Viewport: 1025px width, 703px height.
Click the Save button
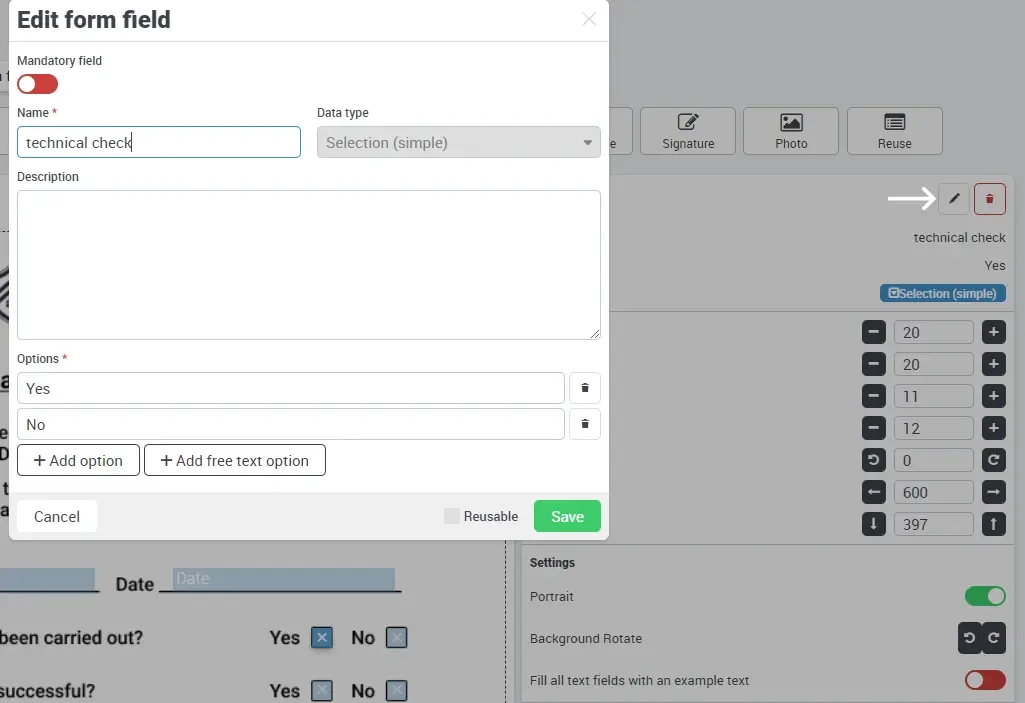567,516
